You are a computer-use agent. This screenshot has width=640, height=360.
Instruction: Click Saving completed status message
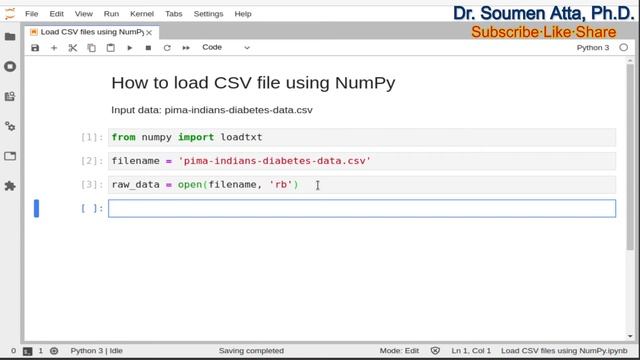pos(251,351)
